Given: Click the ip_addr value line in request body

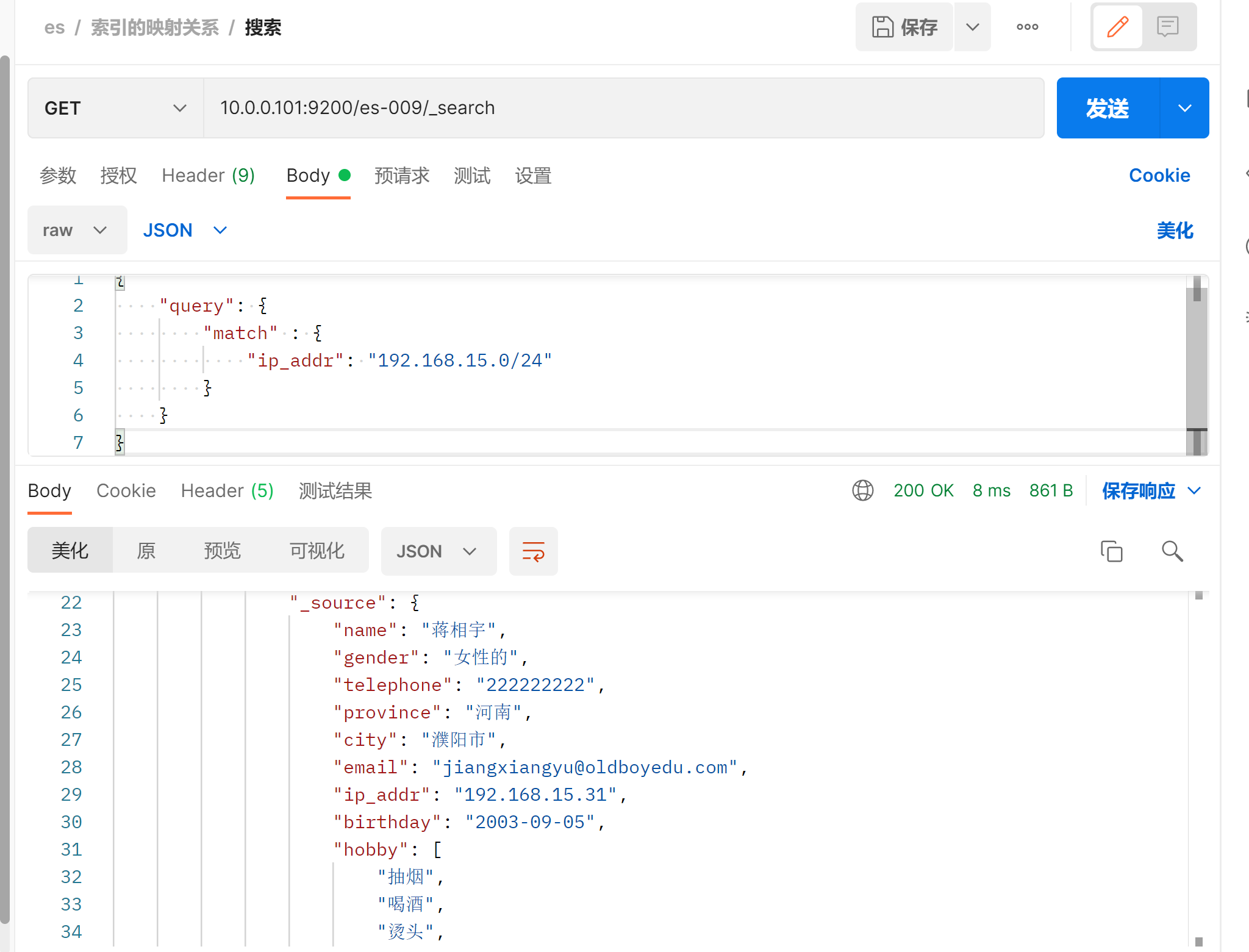Looking at the screenshot, I should (x=399, y=360).
